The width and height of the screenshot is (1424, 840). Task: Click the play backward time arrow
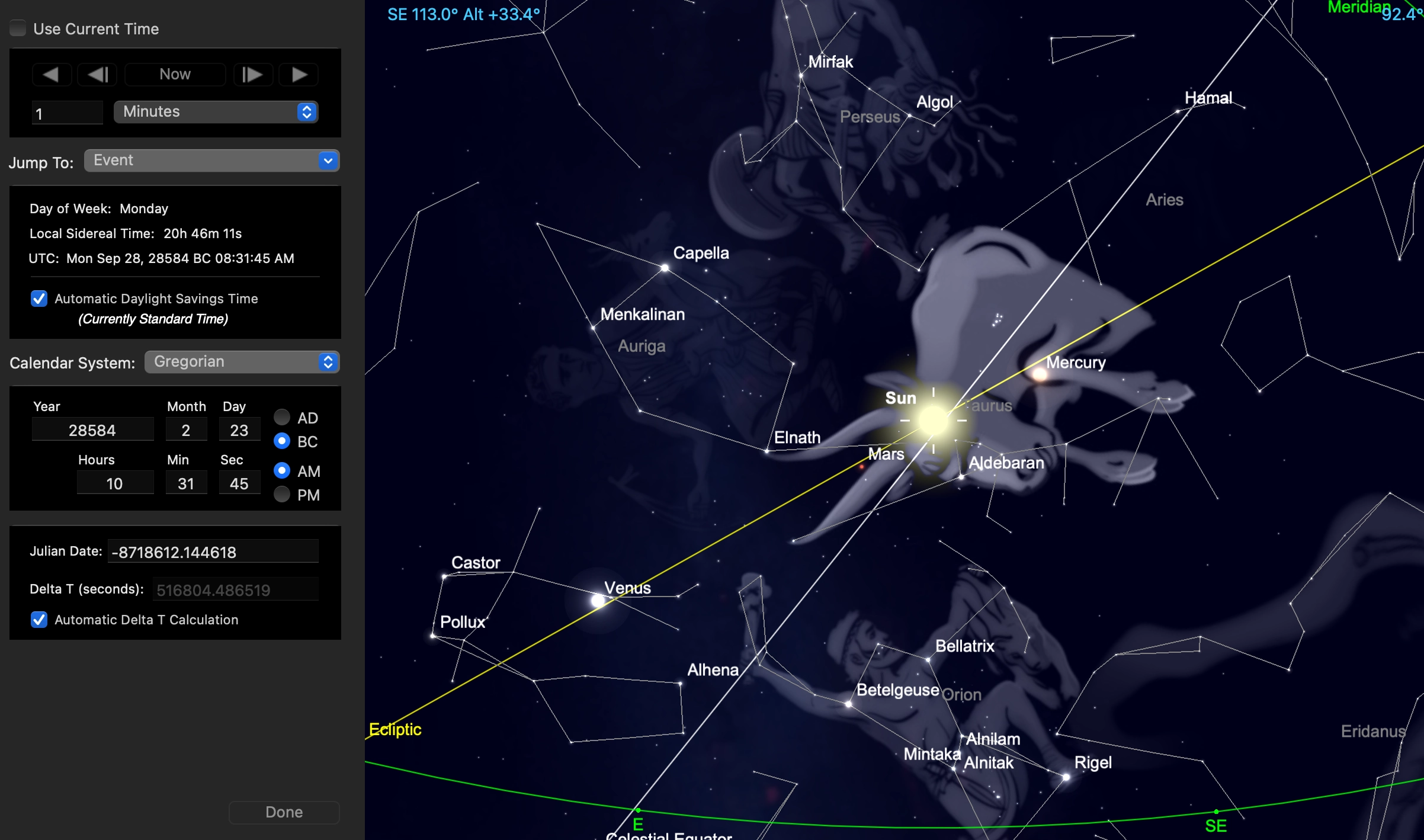[x=51, y=75]
